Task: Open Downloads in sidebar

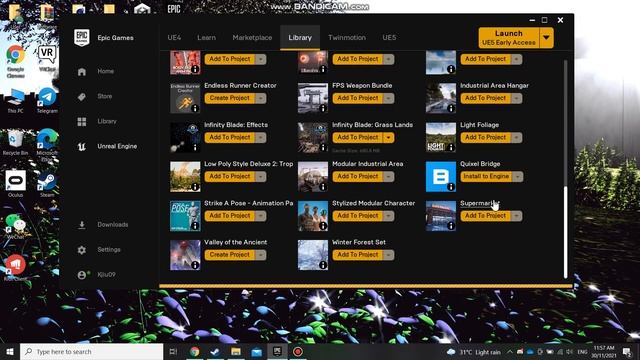Action: [x=113, y=224]
